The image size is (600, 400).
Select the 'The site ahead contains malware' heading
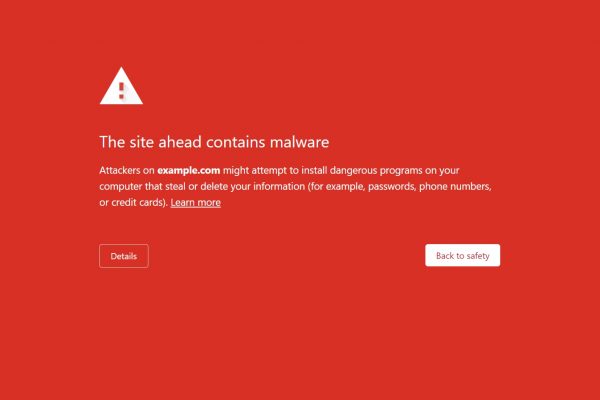(x=214, y=142)
